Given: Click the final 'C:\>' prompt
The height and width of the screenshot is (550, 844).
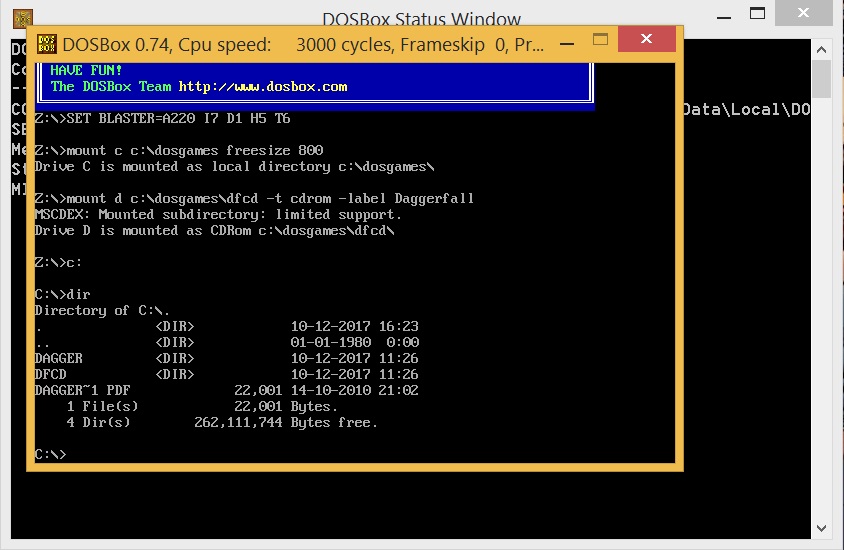Looking at the screenshot, I should click(x=51, y=454).
